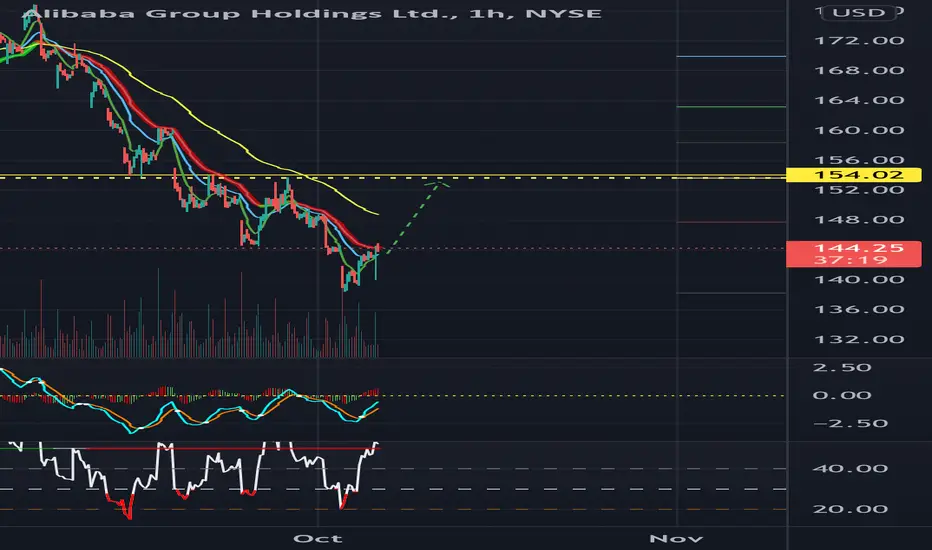The image size is (932, 550).
Task: Click the Nov label on time axis
Action: coord(676,539)
